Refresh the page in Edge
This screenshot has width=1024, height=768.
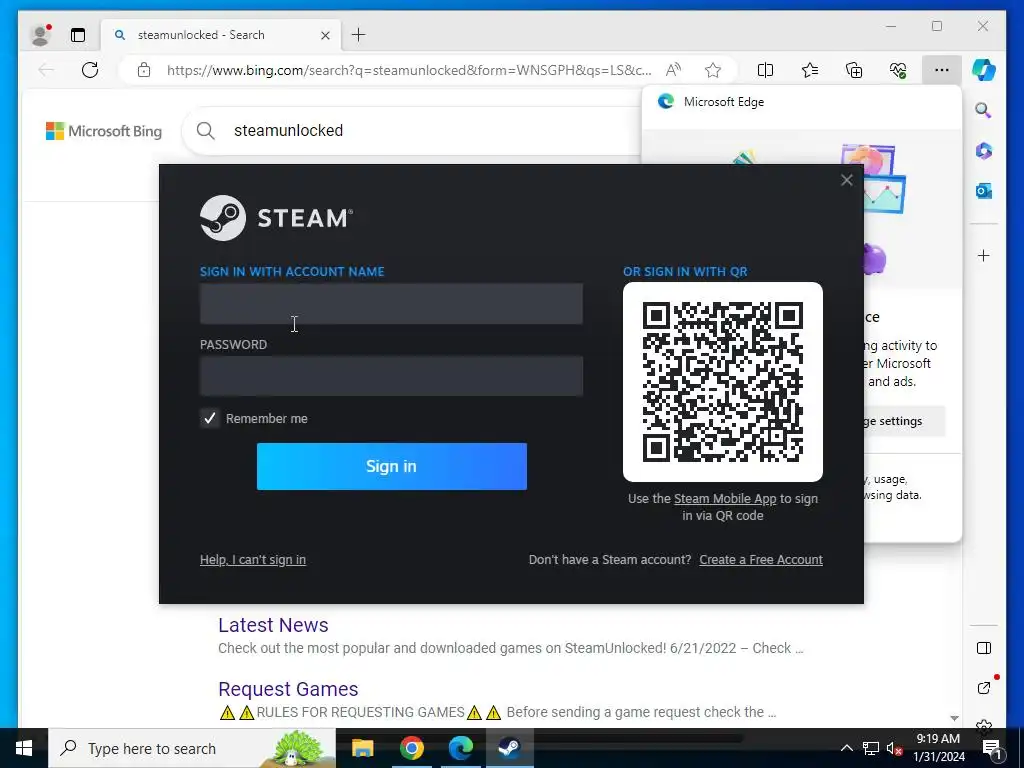click(90, 70)
